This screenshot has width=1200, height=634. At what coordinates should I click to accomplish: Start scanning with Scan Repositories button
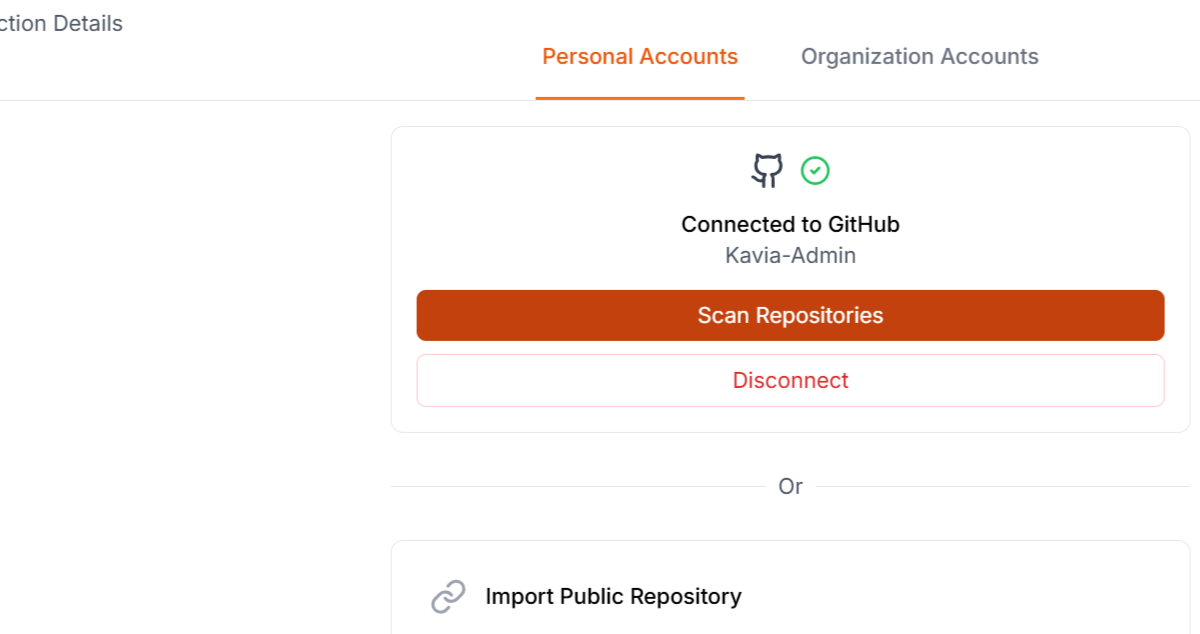point(790,316)
